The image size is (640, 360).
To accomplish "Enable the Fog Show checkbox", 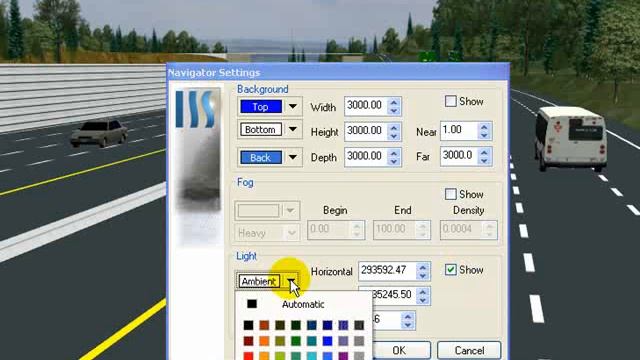I will 451,194.
